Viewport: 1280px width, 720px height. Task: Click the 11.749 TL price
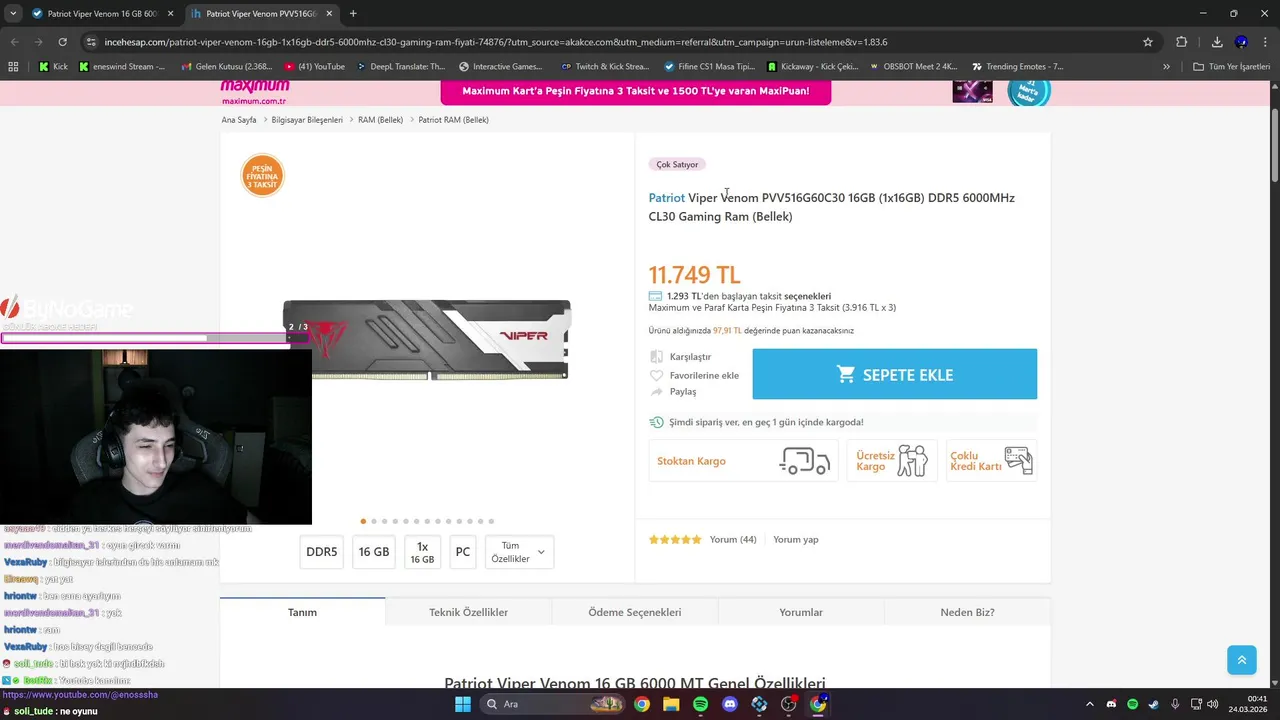(694, 274)
